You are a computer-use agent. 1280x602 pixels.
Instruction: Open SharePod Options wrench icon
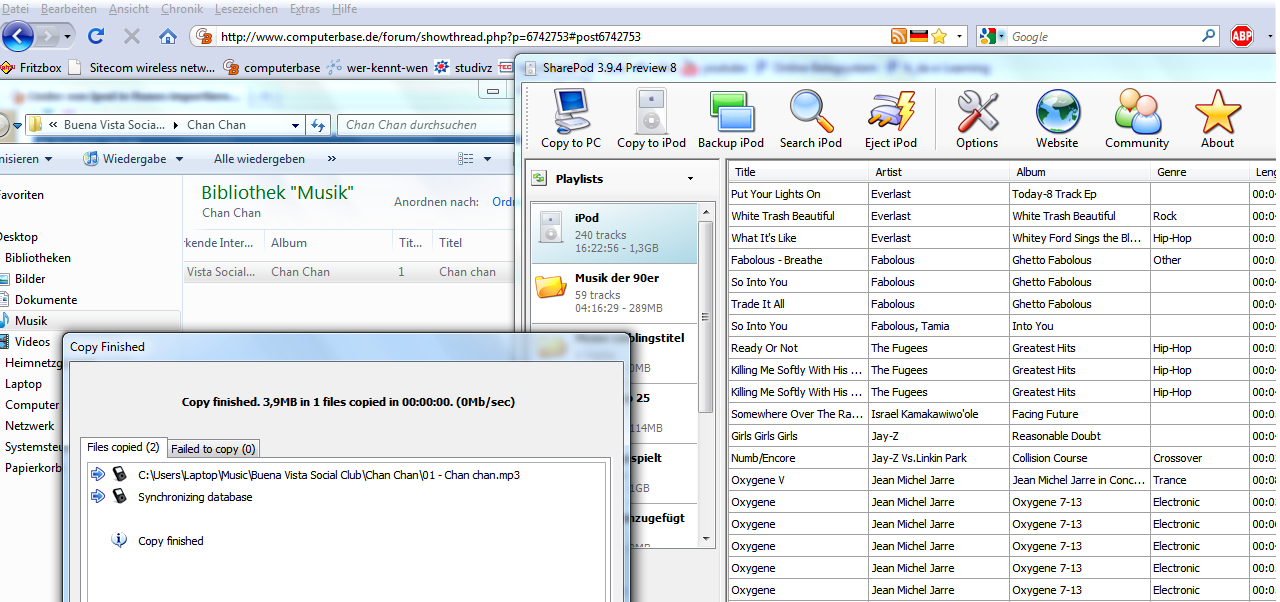977,118
